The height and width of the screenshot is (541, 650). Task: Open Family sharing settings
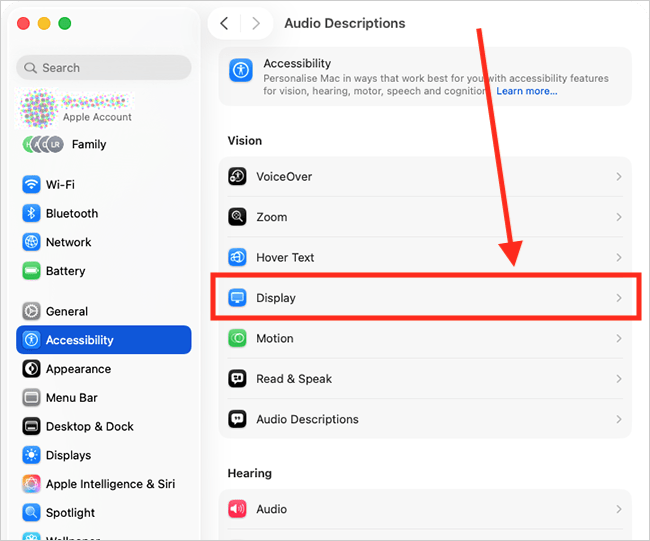pyautogui.click(x=88, y=144)
